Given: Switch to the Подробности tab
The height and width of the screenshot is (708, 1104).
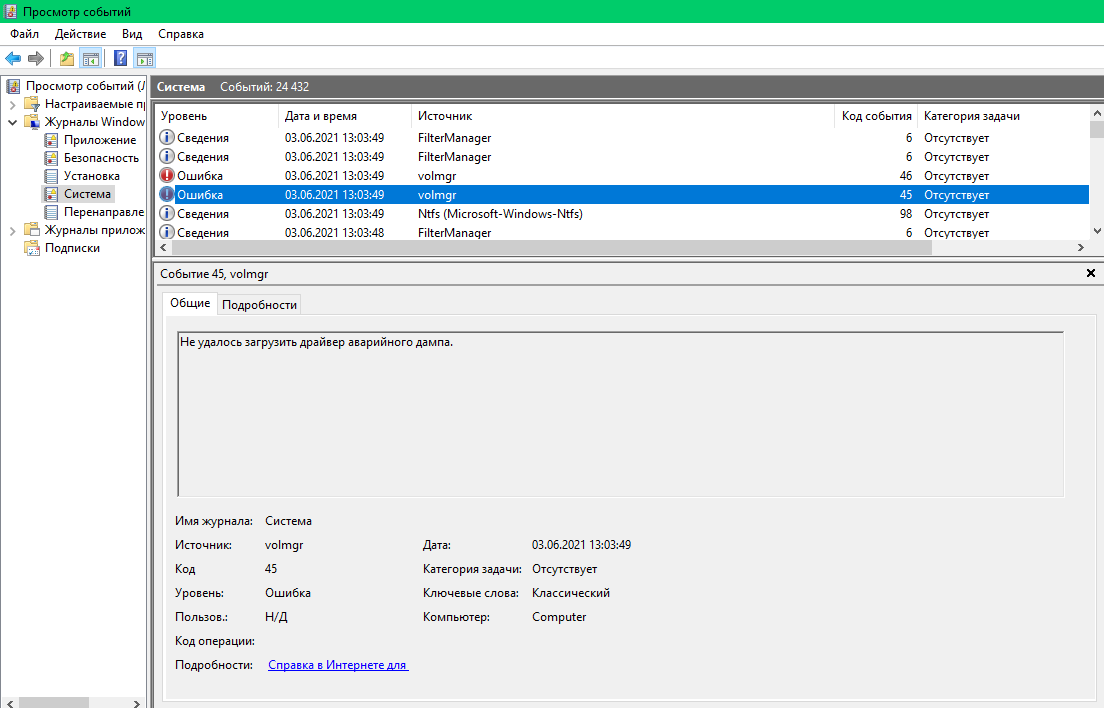Looking at the screenshot, I should coord(259,305).
